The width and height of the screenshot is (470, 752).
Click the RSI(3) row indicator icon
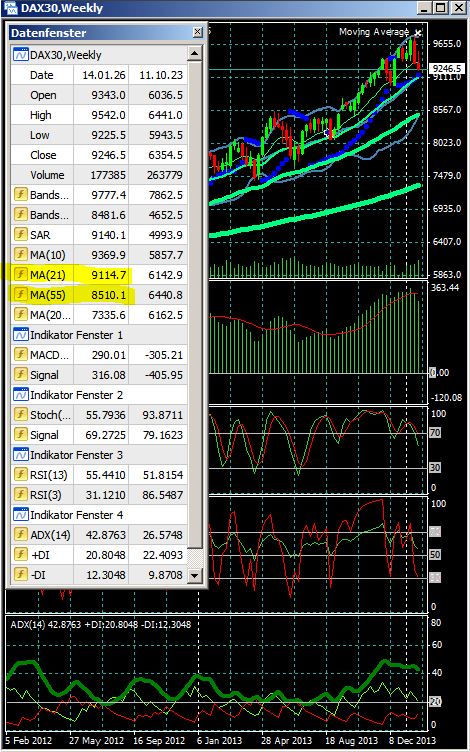tap(20, 494)
